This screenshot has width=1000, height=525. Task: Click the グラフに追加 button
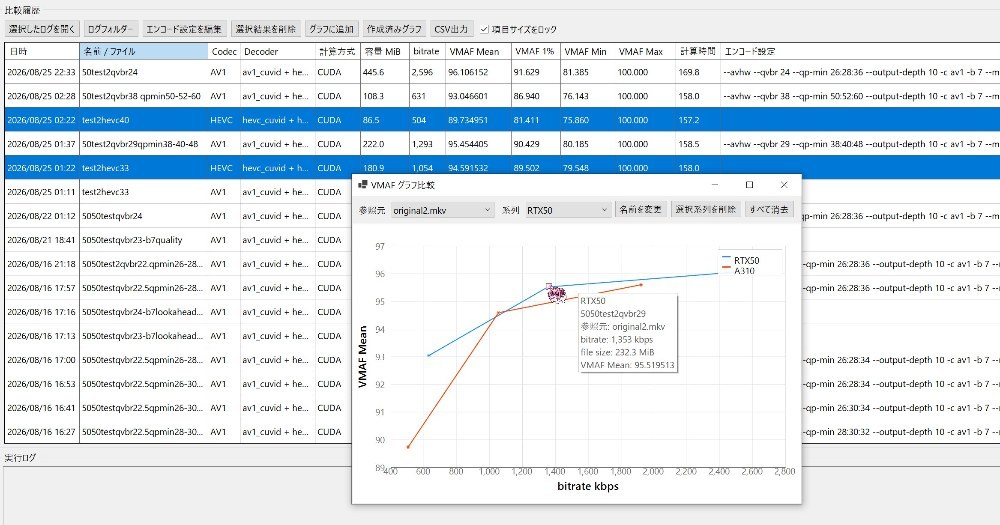point(331,29)
